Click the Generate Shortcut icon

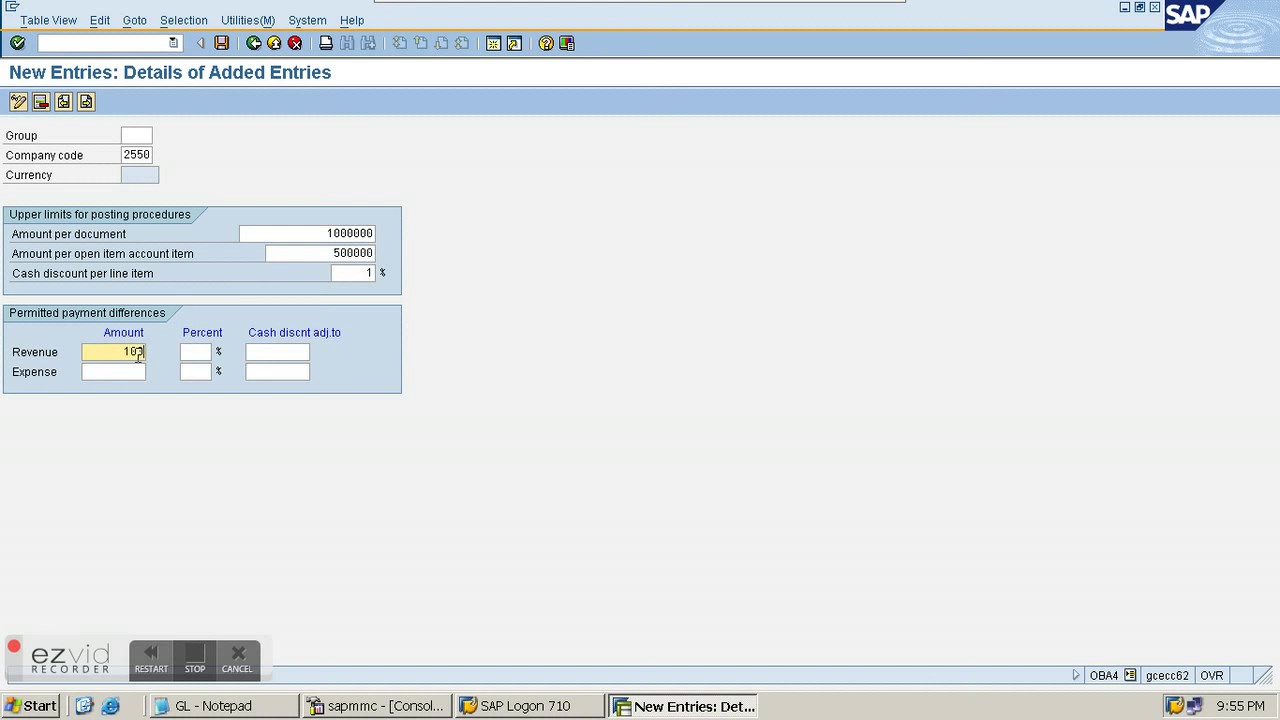(514, 43)
